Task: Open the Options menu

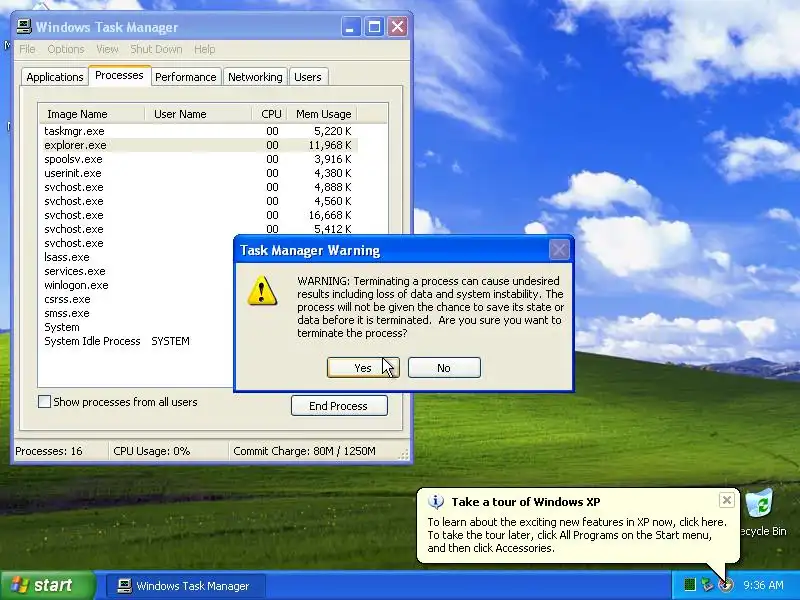Action: pyautogui.click(x=66, y=49)
